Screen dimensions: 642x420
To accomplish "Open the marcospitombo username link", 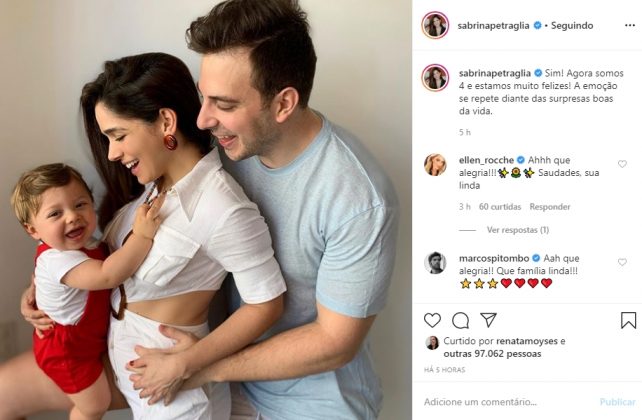I will pos(494,258).
